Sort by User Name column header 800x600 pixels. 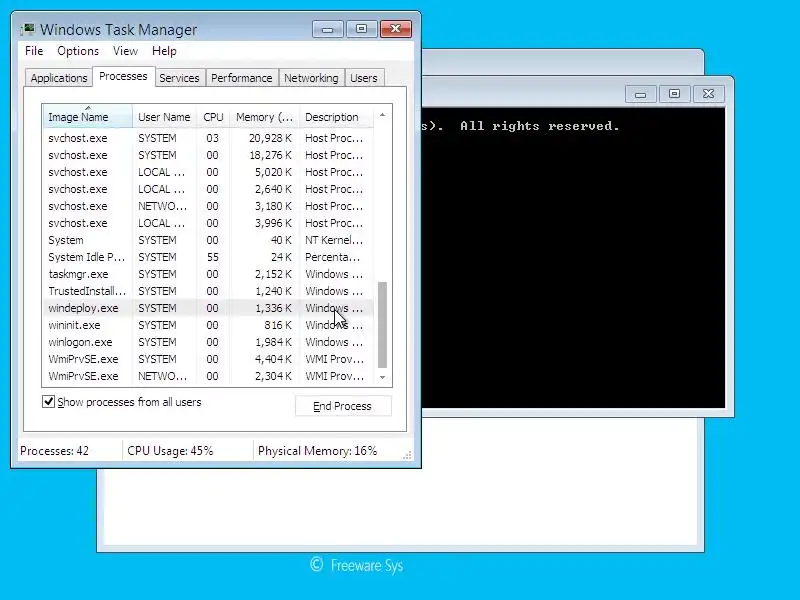click(164, 117)
